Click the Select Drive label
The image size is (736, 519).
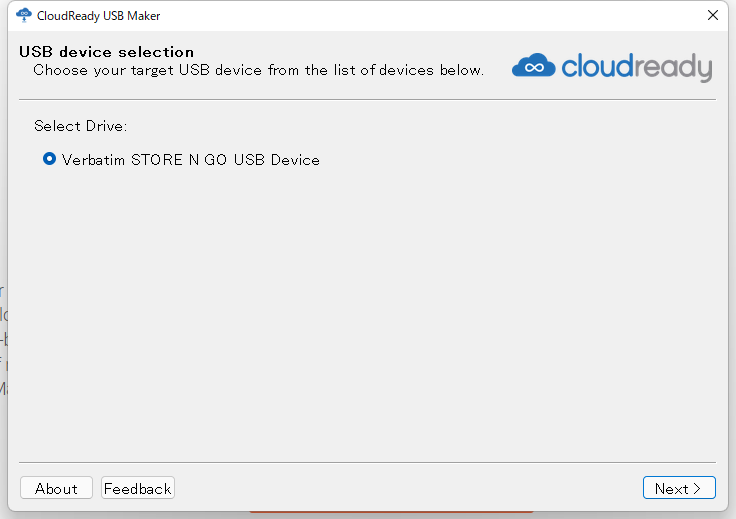80,126
